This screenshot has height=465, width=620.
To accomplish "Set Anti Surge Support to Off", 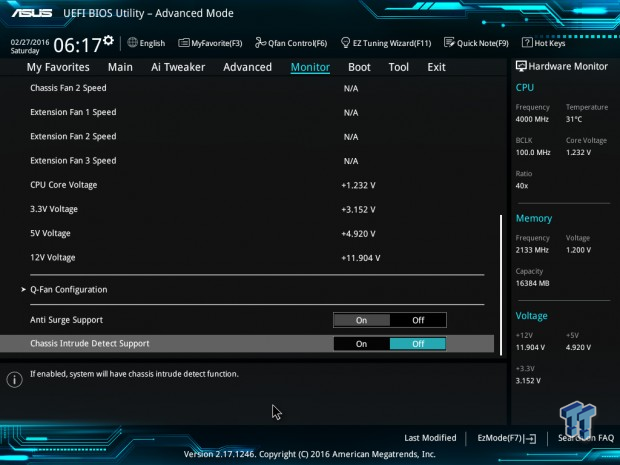I will point(418,320).
